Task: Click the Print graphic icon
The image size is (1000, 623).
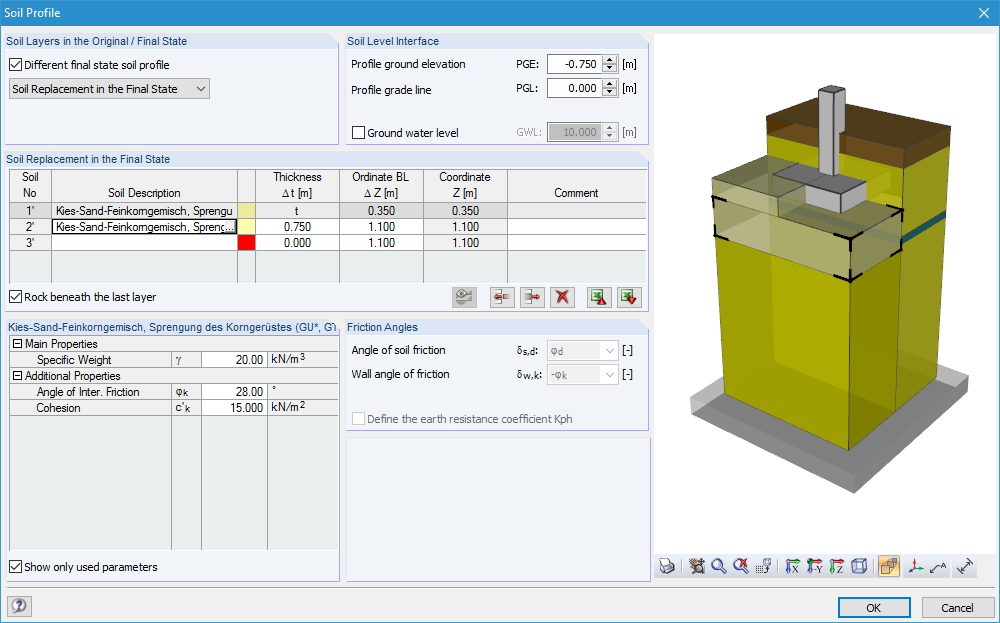Action: (667, 566)
